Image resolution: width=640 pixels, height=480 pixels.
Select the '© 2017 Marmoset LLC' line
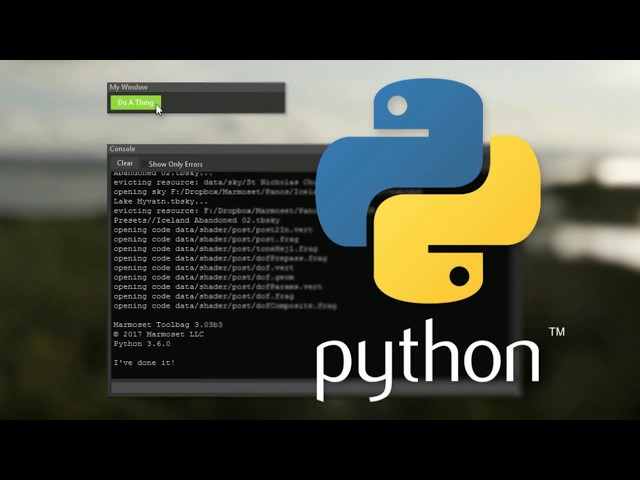(x=158, y=334)
